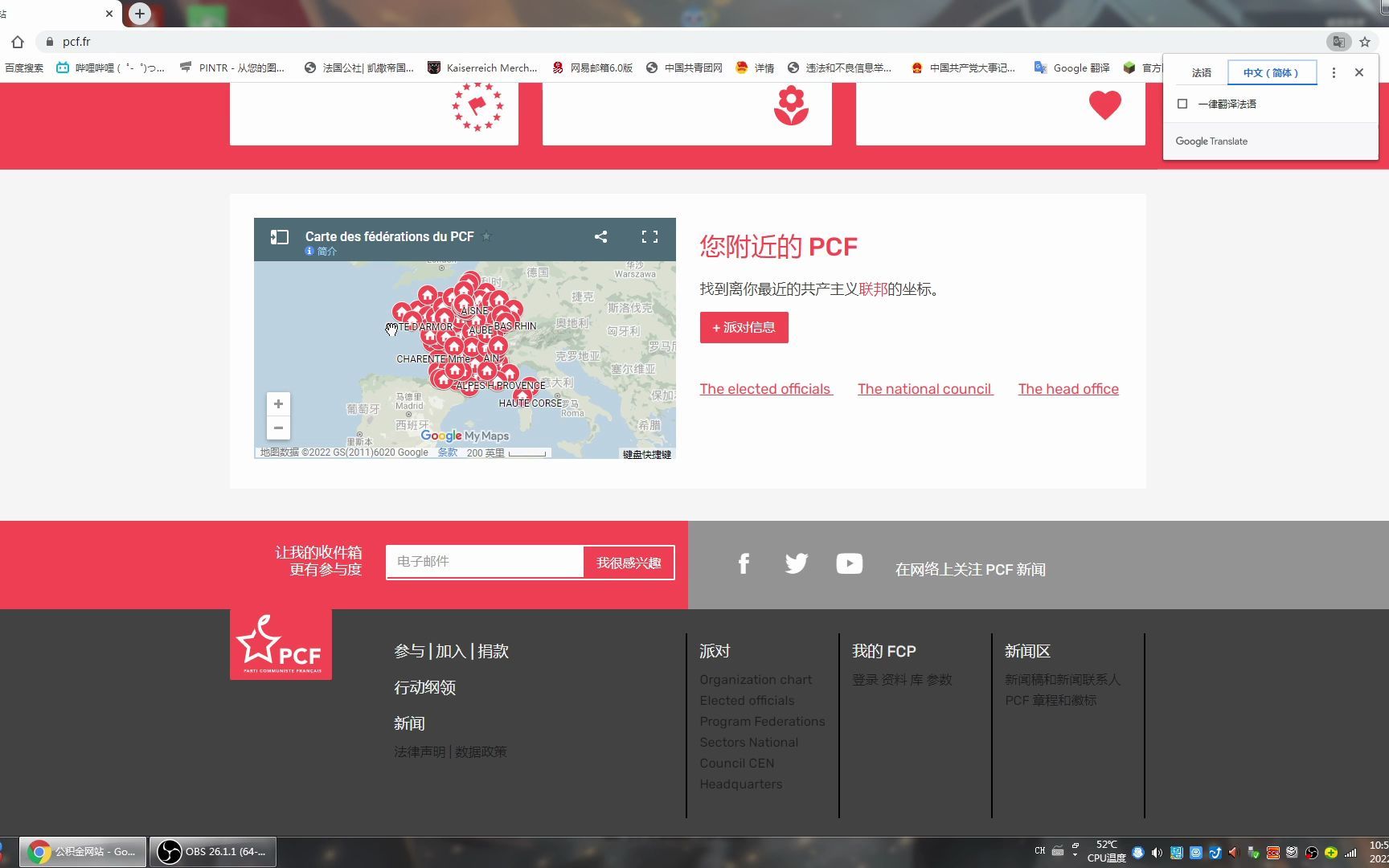Open The national council link
Screen dimensions: 1389x868
tap(925, 389)
